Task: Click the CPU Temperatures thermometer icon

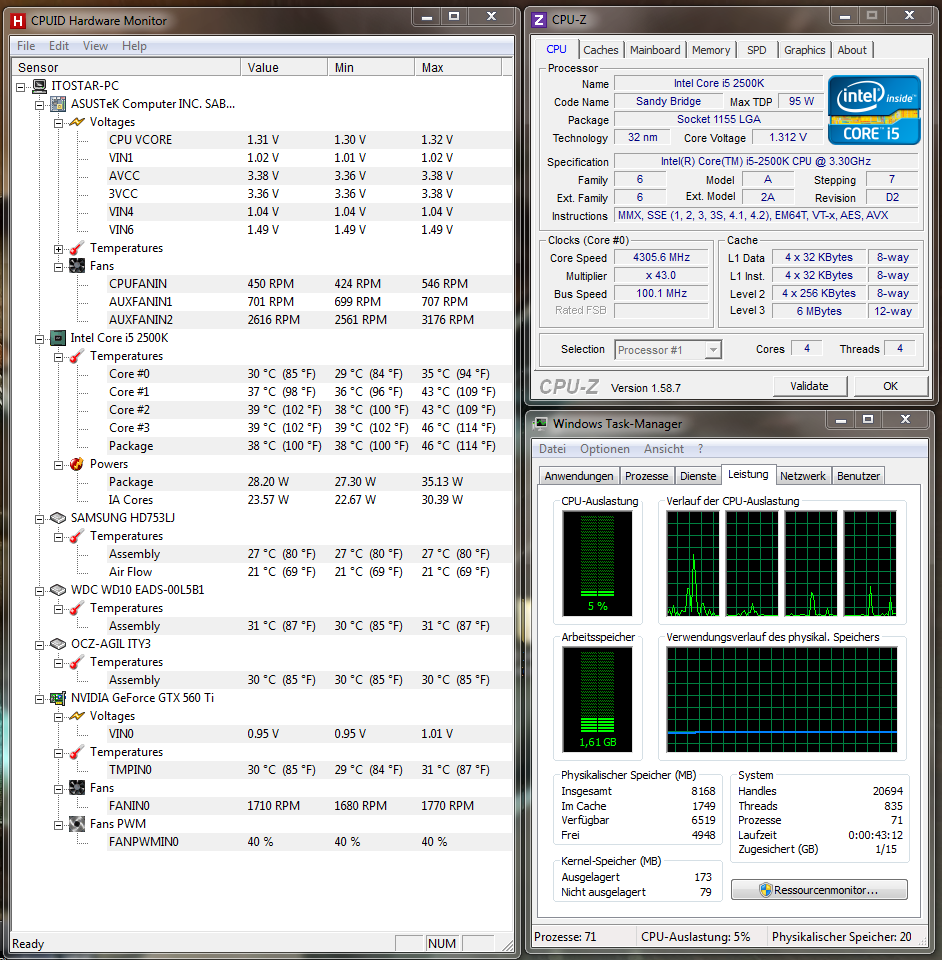Action: point(77,356)
